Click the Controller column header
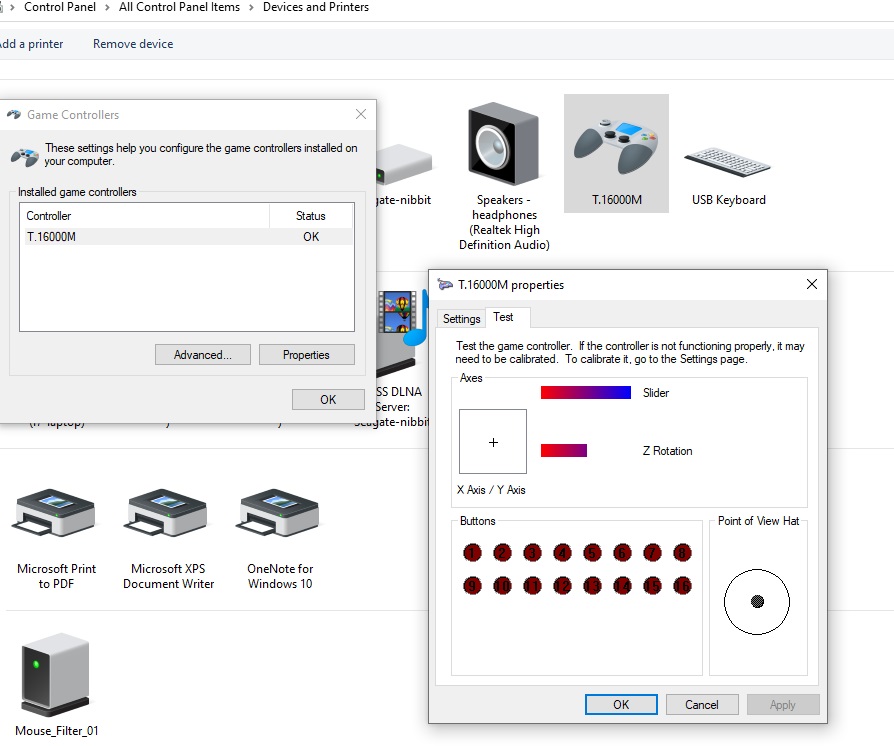 (145, 216)
